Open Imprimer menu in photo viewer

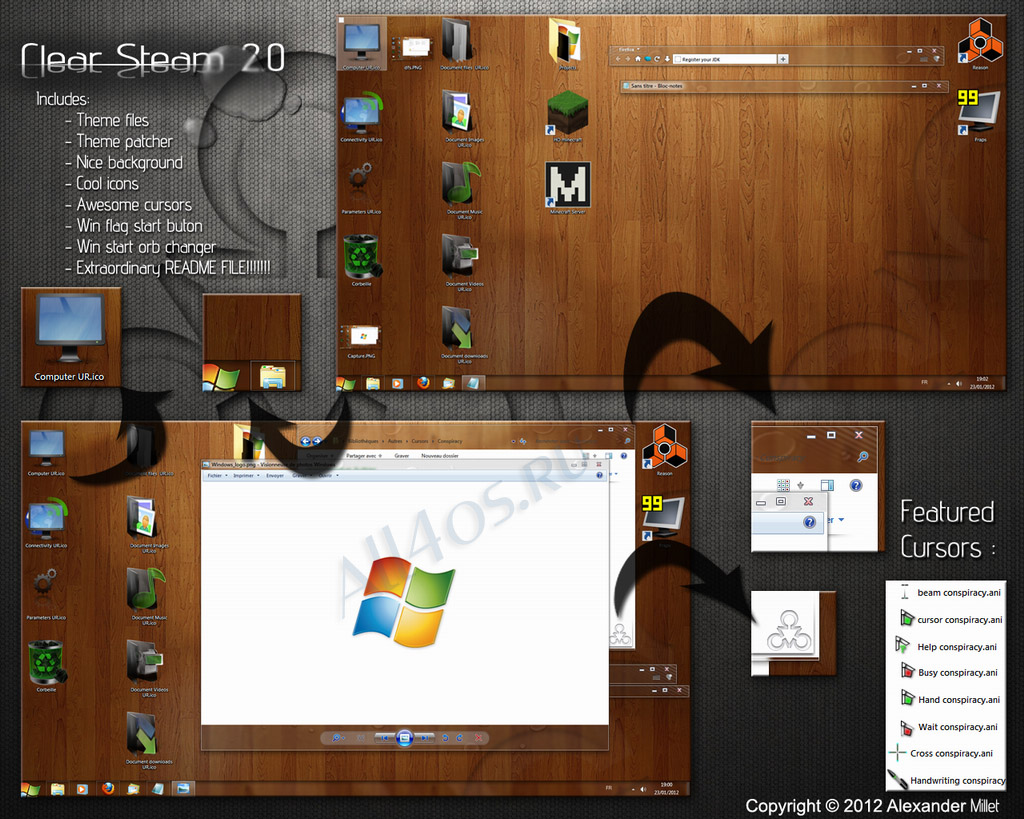click(x=246, y=475)
